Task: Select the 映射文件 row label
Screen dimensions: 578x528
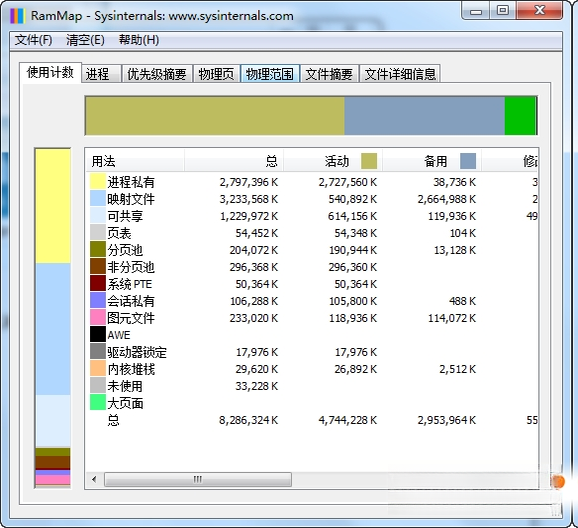Action: 131,199
